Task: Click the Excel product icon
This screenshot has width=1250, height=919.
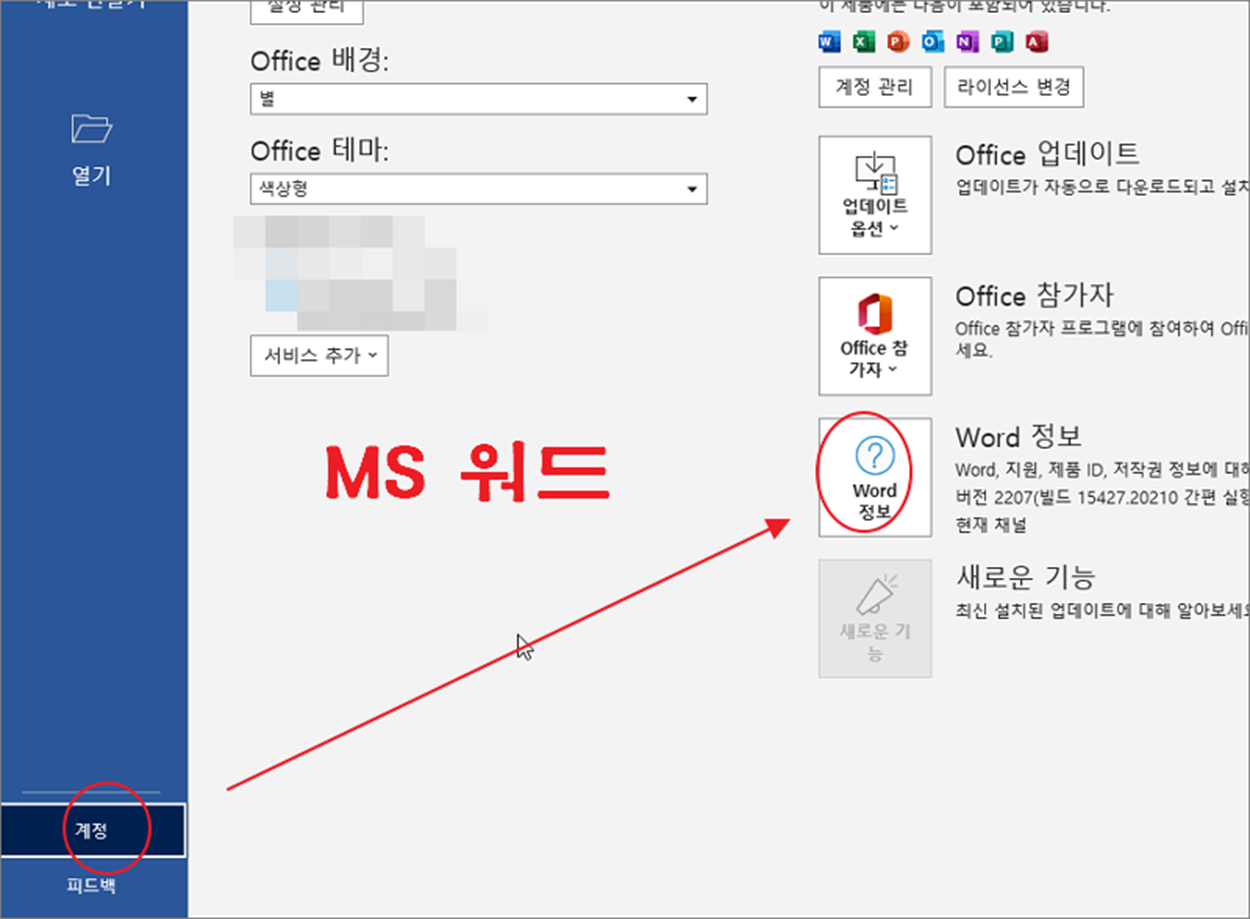Action: [x=863, y=41]
